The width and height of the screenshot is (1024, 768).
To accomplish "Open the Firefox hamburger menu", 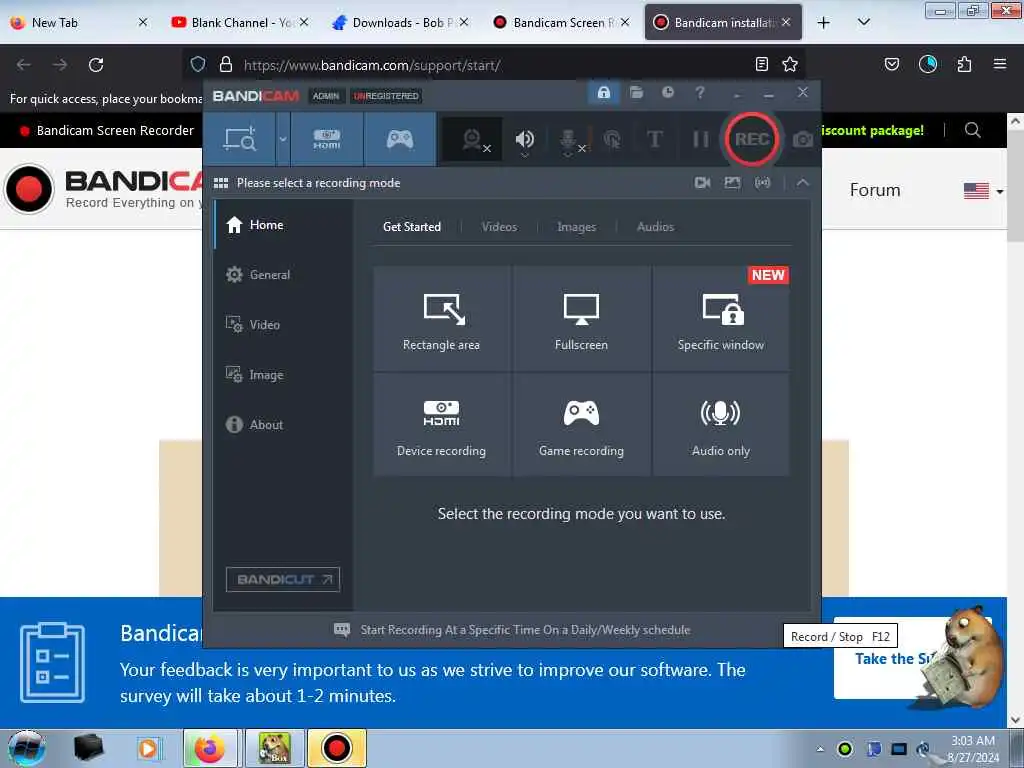I will [999, 64].
